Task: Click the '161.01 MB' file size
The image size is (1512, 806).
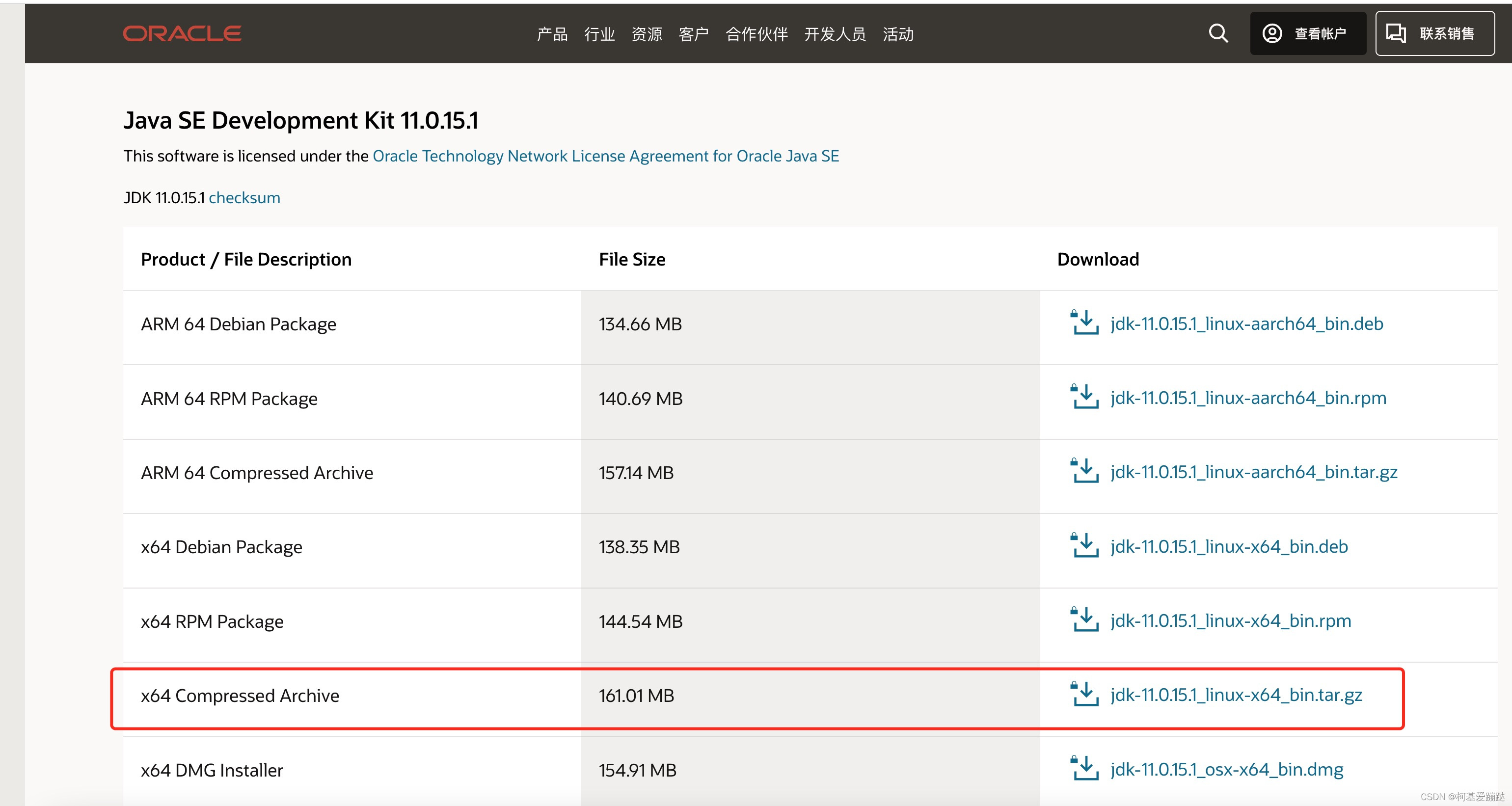Action: point(636,696)
